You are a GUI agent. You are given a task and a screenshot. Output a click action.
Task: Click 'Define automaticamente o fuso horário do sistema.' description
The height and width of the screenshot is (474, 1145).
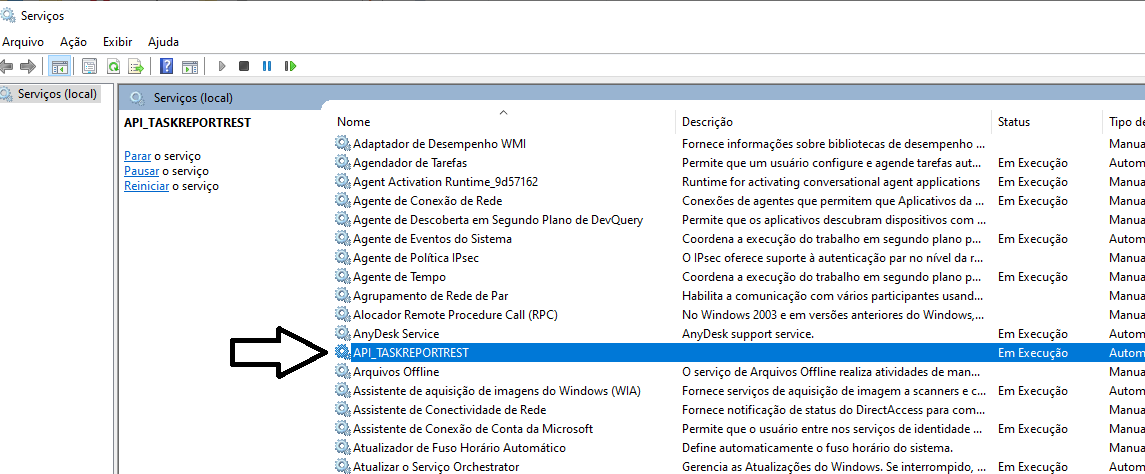(x=817, y=448)
